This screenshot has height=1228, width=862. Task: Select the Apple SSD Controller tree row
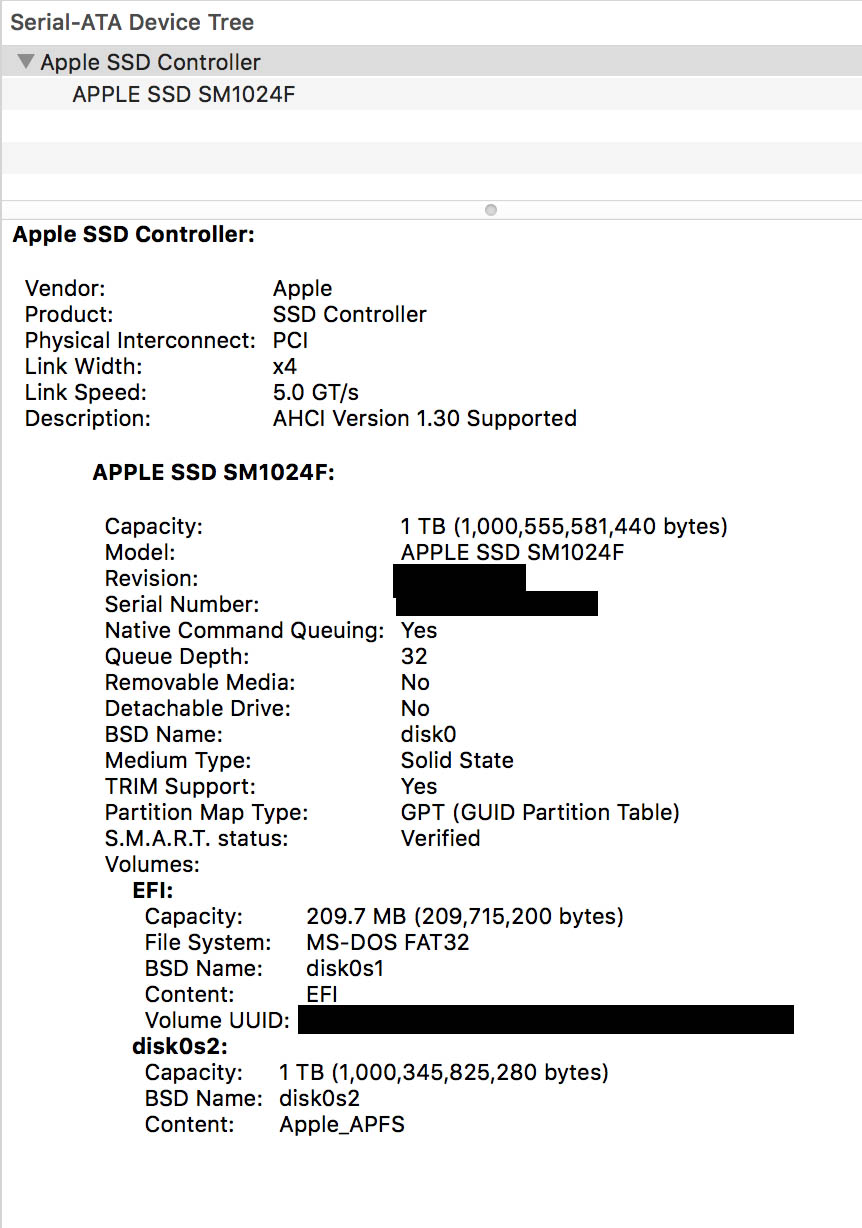(150, 61)
